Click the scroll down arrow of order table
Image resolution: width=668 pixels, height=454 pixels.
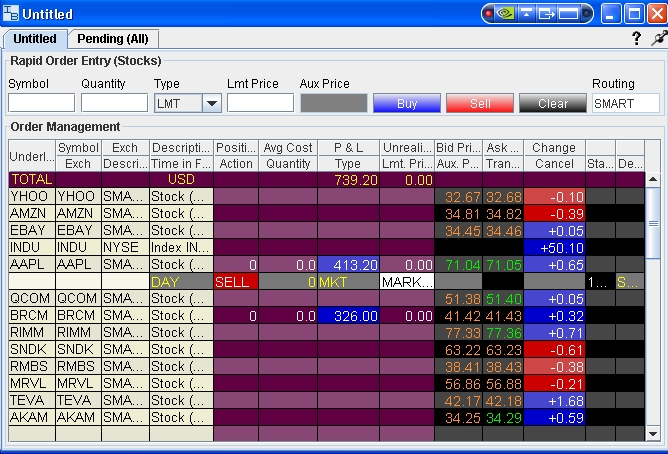[x=653, y=434]
